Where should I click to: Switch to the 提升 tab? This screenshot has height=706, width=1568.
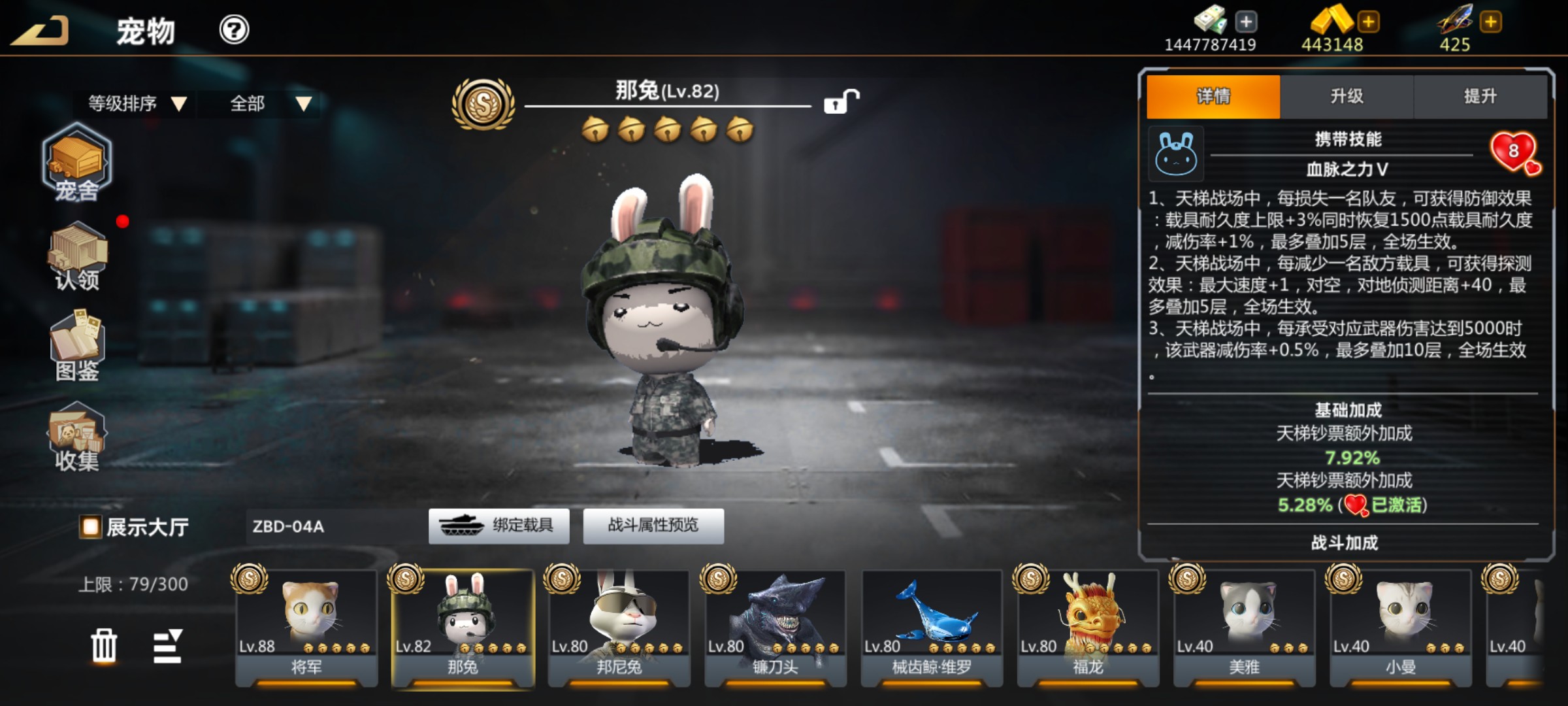click(x=1480, y=96)
